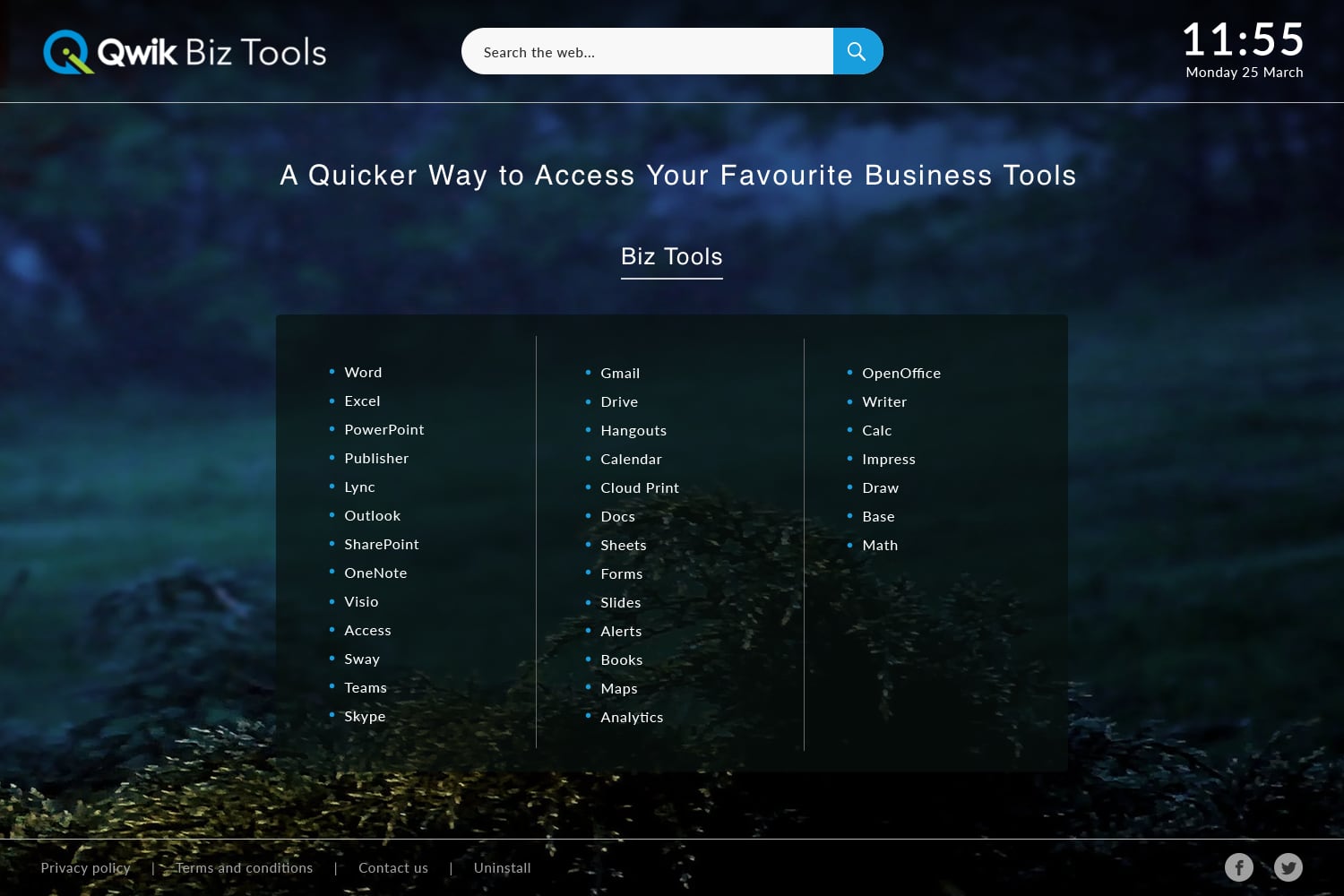
Task: Open the Visio link
Action: click(x=361, y=601)
